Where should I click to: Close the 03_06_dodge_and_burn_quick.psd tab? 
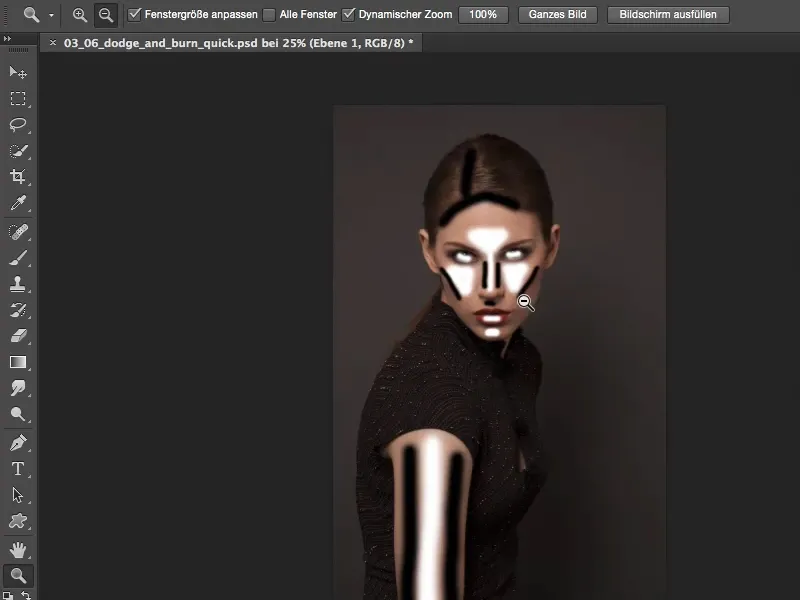point(53,43)
